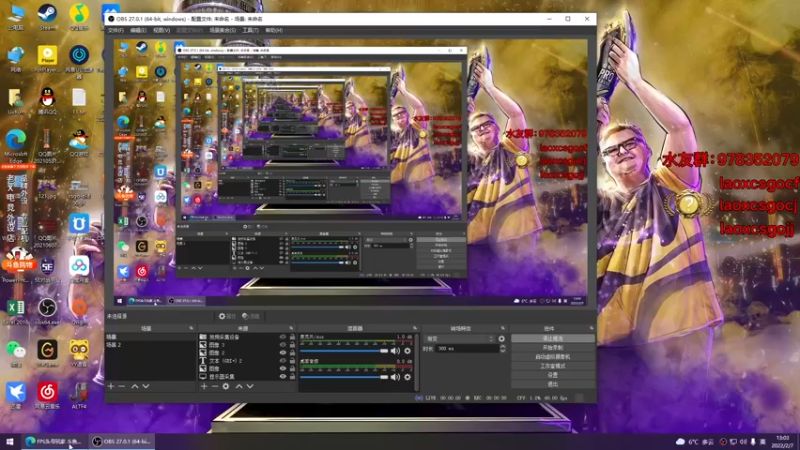Open the WeGame desktop shortcut

click(x=47, y=350)
